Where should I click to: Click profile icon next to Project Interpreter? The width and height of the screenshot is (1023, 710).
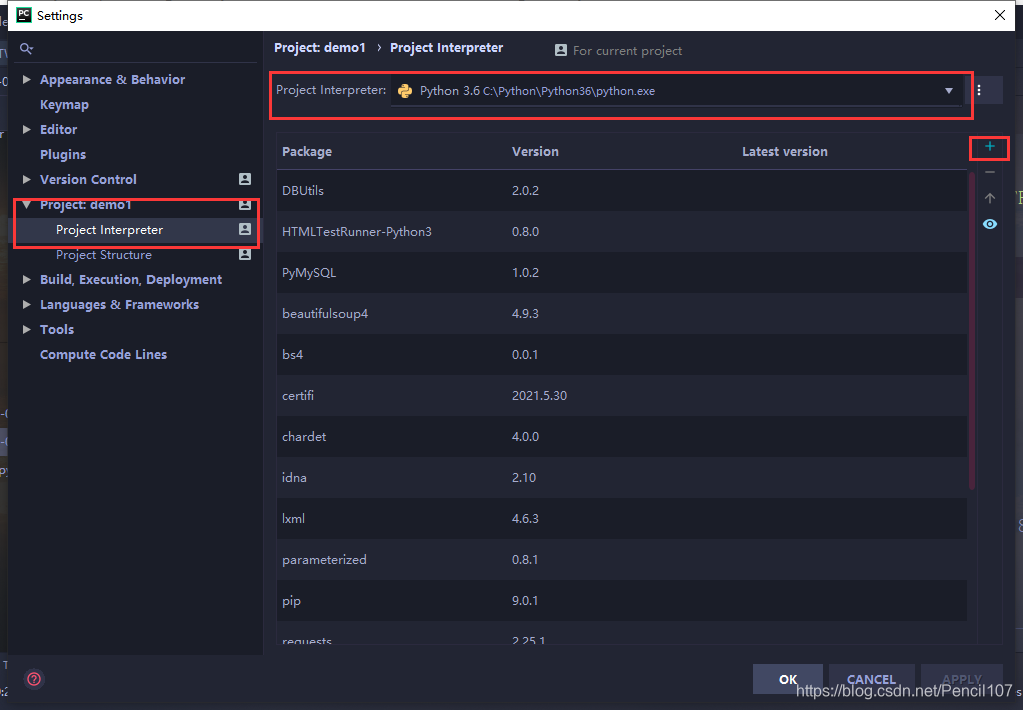245,229
